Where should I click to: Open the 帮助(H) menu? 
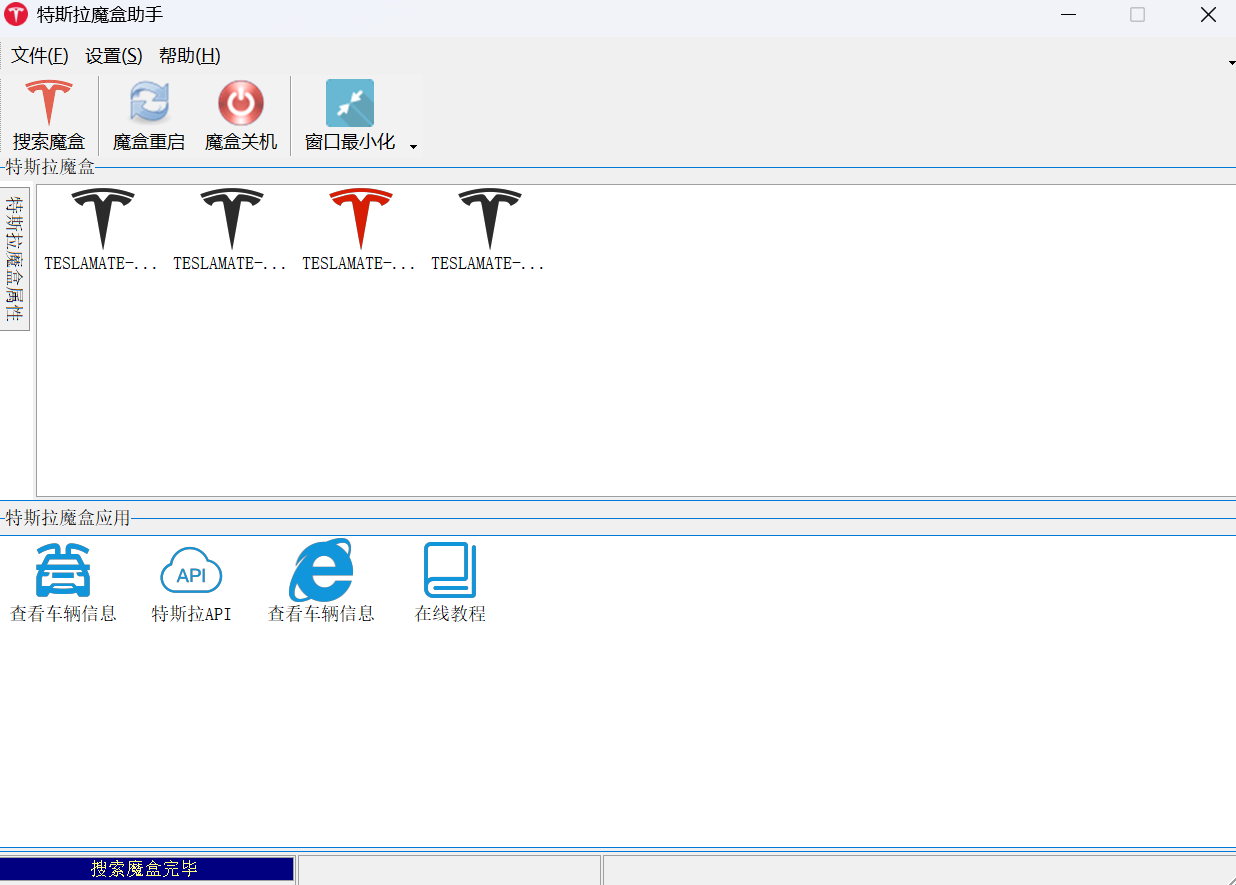190,56
